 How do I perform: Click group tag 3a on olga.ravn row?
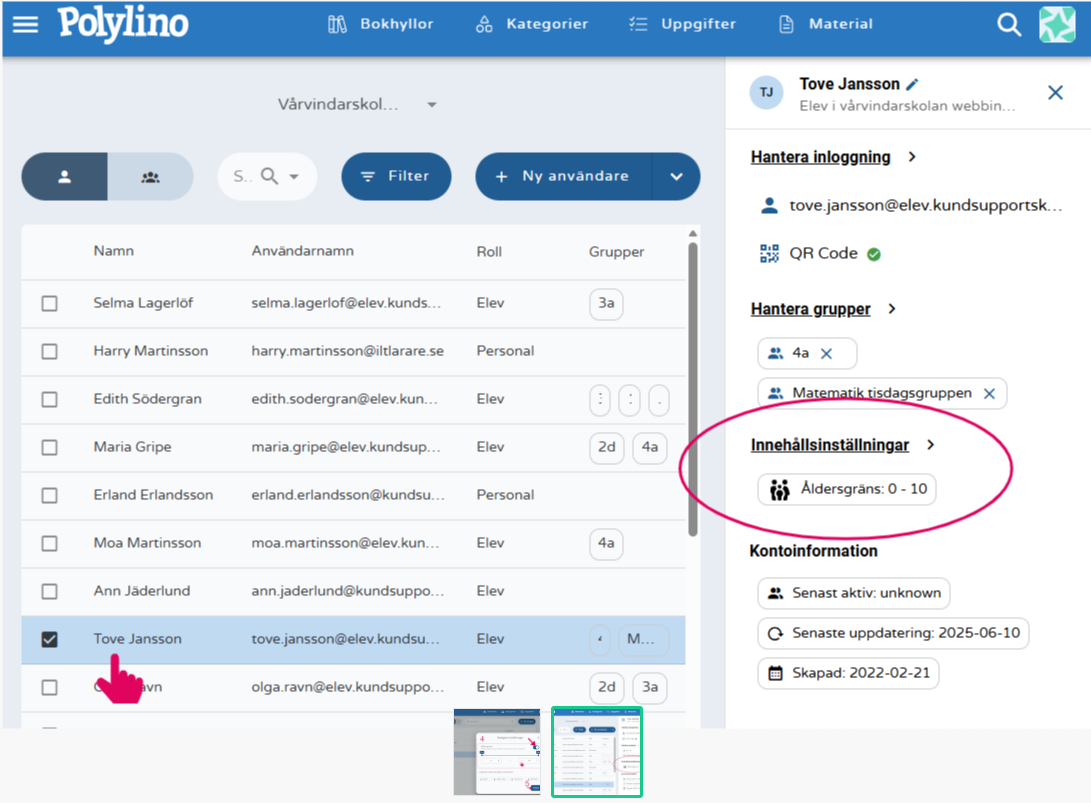(650, 687)
